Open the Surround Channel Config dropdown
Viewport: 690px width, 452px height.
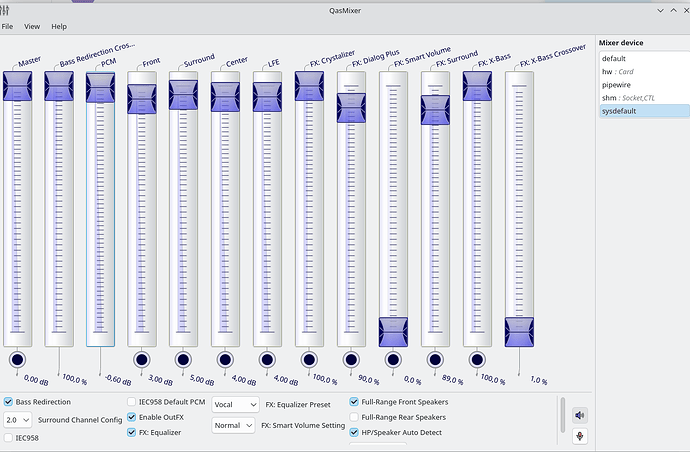click(x=17, y=420)
